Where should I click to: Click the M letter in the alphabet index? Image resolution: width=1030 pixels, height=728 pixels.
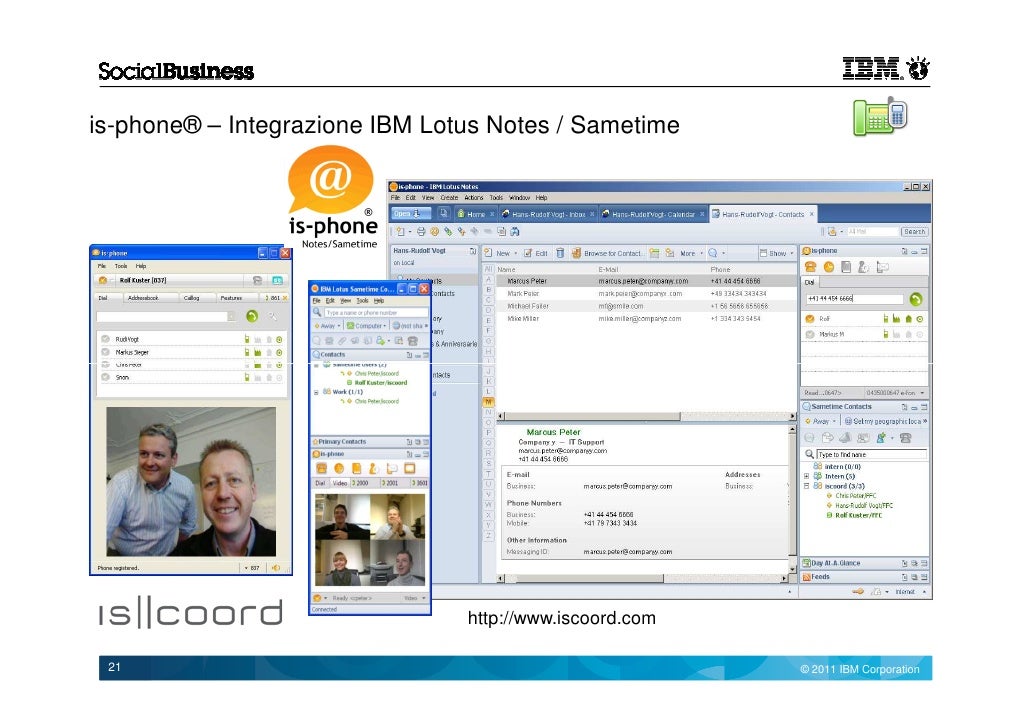[x=488, y=401]
